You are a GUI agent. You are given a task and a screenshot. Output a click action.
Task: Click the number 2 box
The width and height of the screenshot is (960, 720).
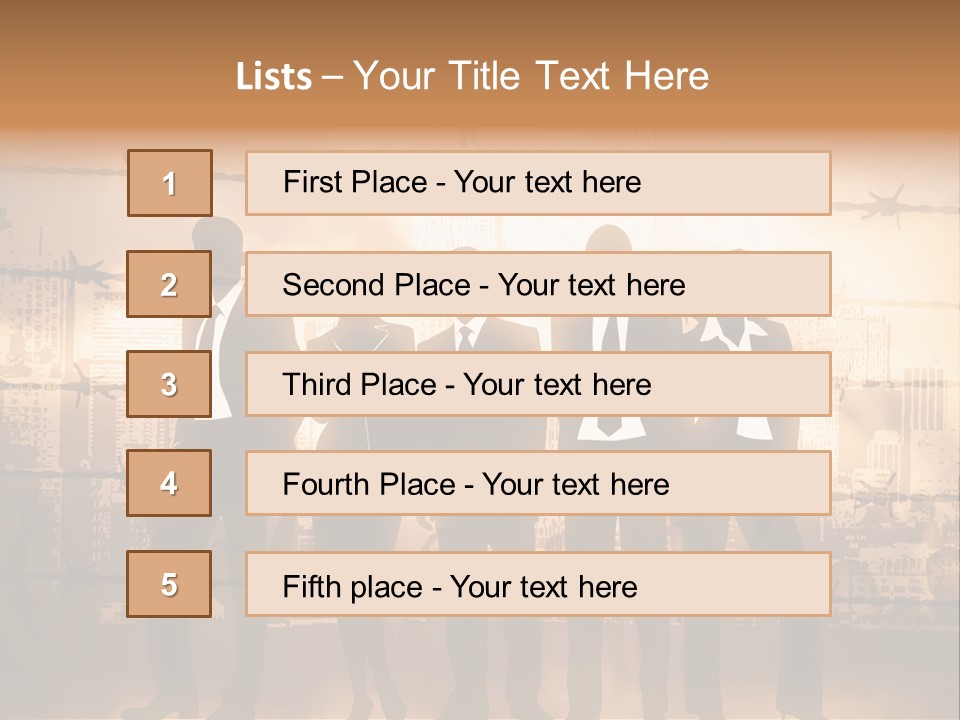tap(169, 284)
